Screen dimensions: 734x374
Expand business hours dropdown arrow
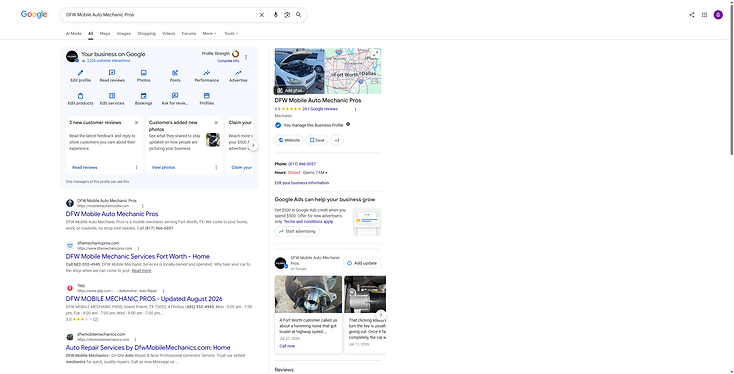click(326, 173)
